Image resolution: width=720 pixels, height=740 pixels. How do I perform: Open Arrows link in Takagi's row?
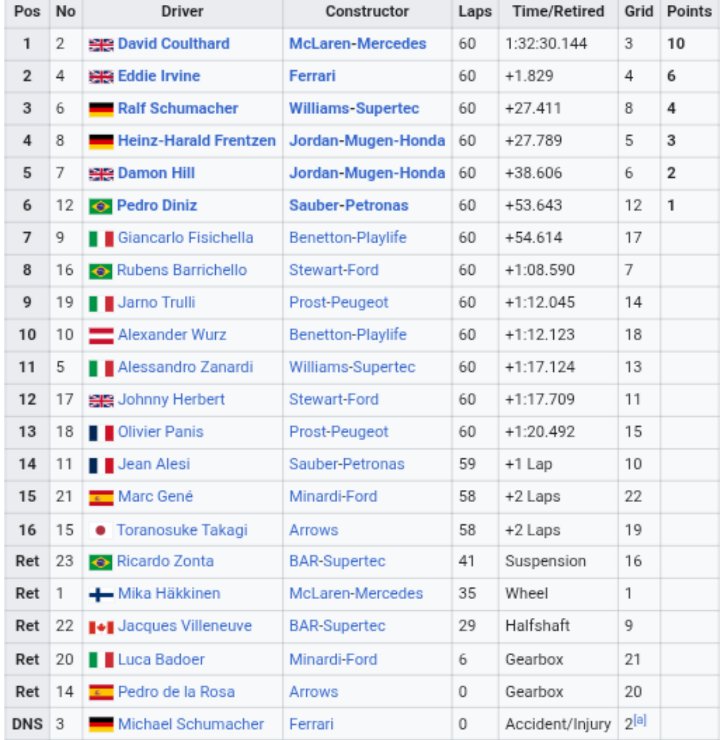tap(314, 530)
